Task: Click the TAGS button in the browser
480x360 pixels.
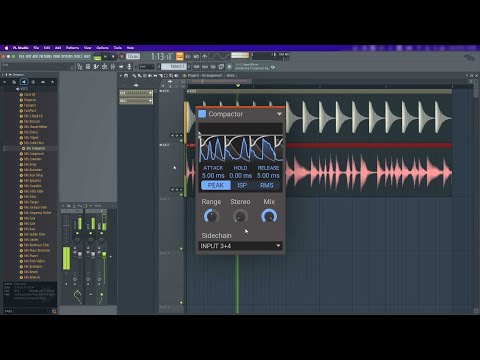Action: 8,311
